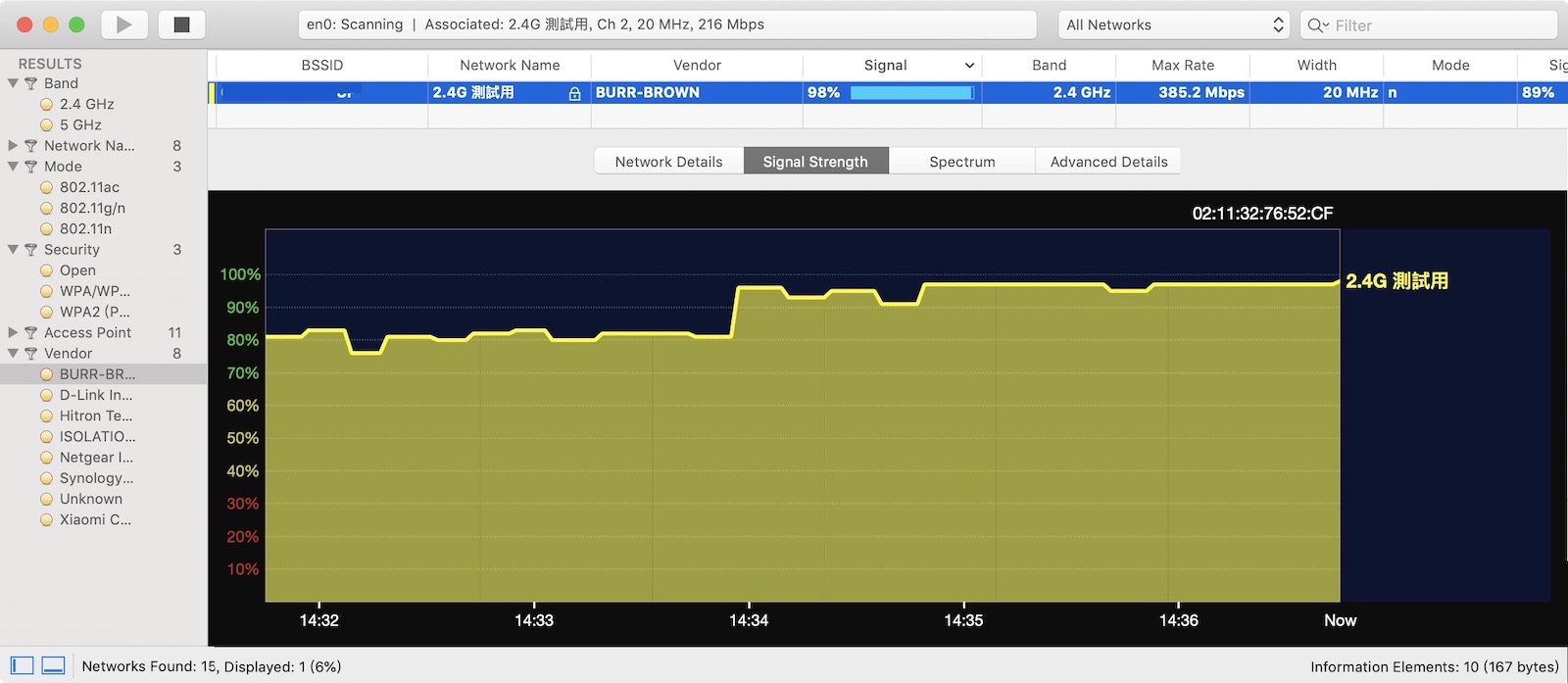Click the magnifier icon in Filter field
Screen dimensions: 1568x683
[1316, 25]
